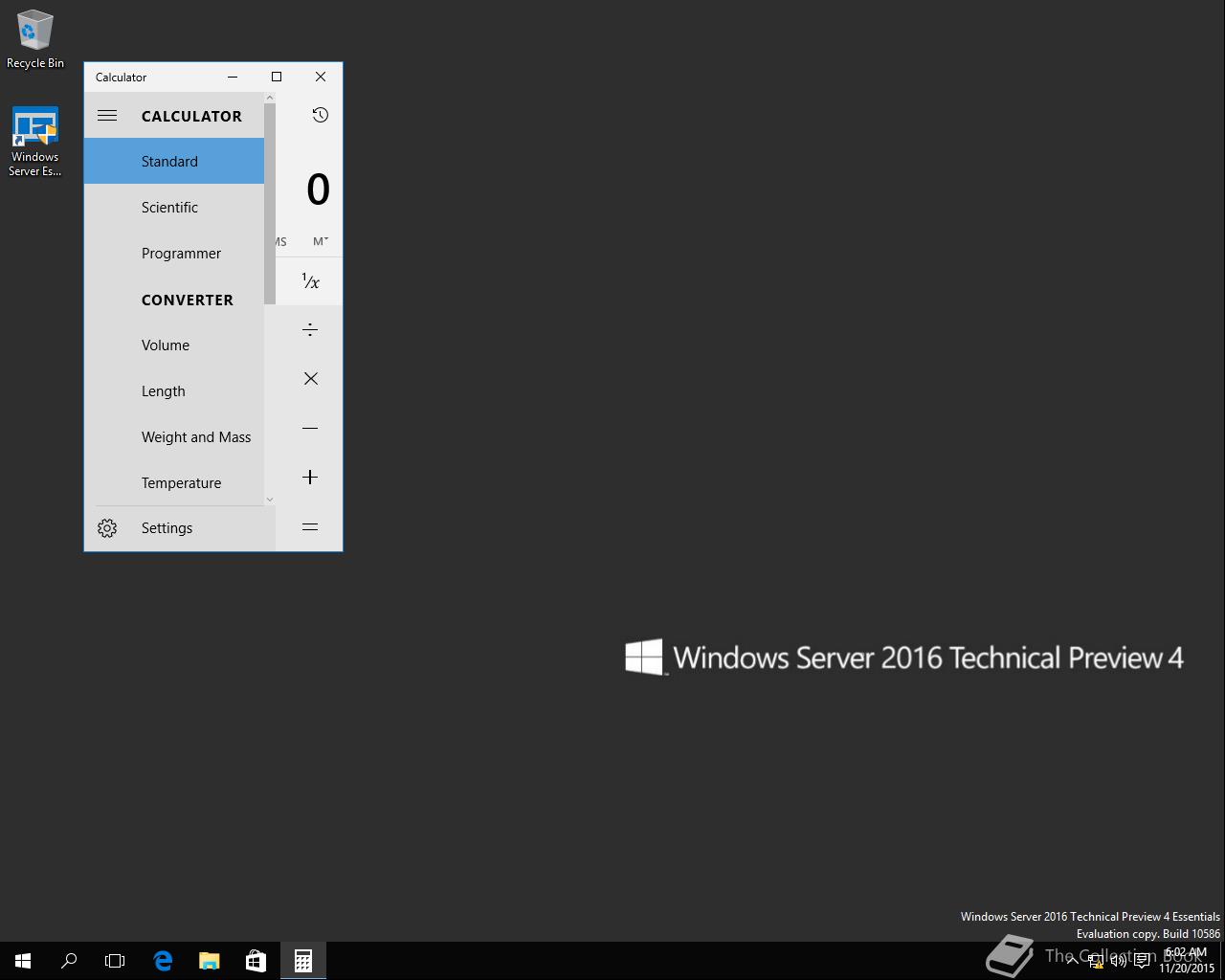
Task: Switch to Programmer calculator mode
Action: [174, 253]
